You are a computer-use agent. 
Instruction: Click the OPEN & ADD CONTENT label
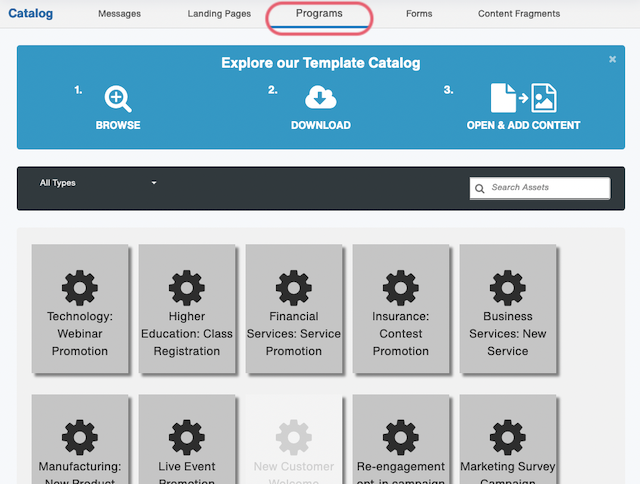[523, 125]
